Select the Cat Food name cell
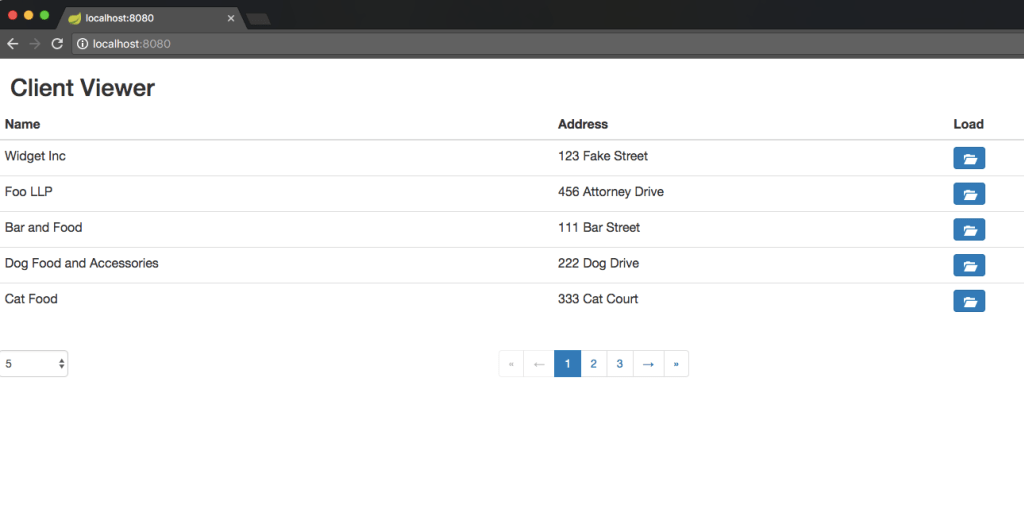 pos(31,299)
